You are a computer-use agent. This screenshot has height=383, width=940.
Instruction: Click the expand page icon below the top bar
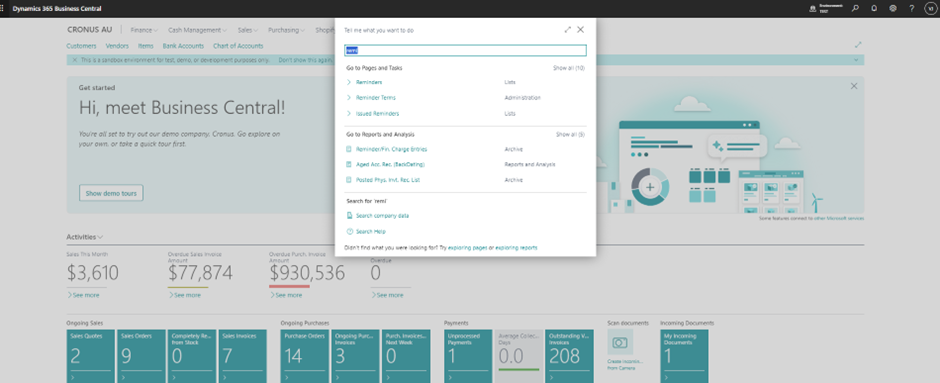pyautogui.click(x=858, y=45)
